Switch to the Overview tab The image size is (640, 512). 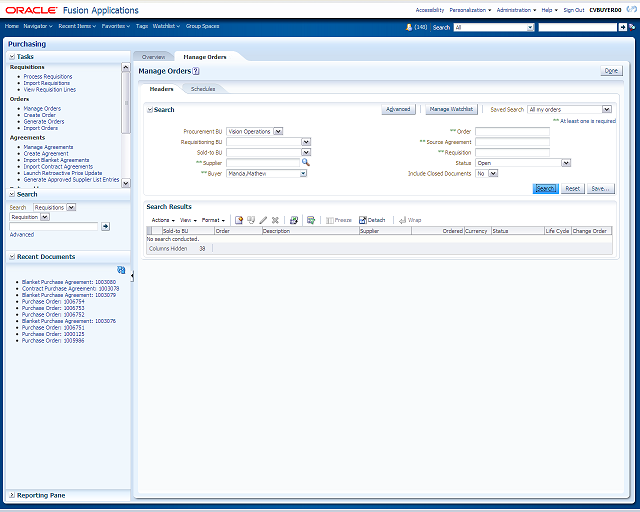pos(153,57)
